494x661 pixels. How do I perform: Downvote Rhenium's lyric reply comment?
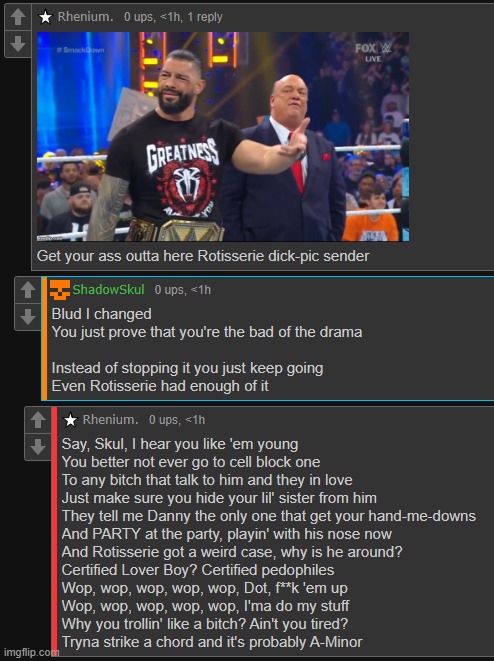(38, 446)
